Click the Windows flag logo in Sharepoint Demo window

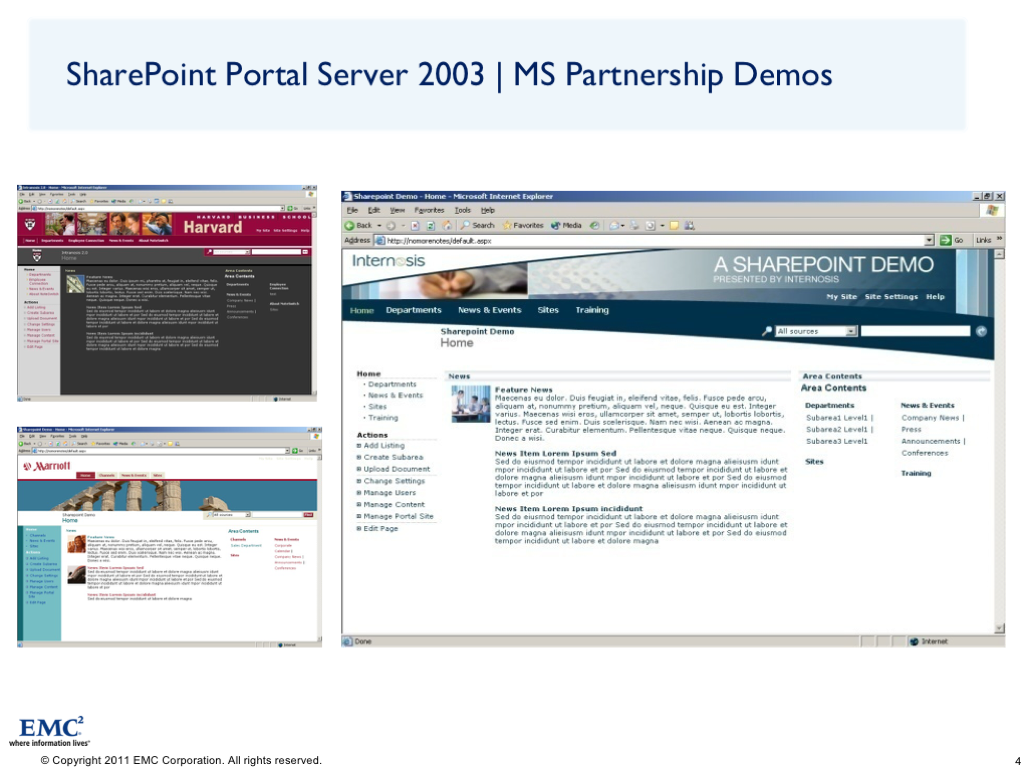993,210
